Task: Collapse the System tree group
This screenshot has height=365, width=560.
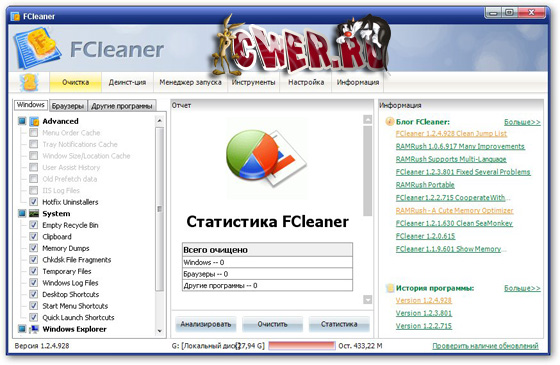Action: coord(22,214)
